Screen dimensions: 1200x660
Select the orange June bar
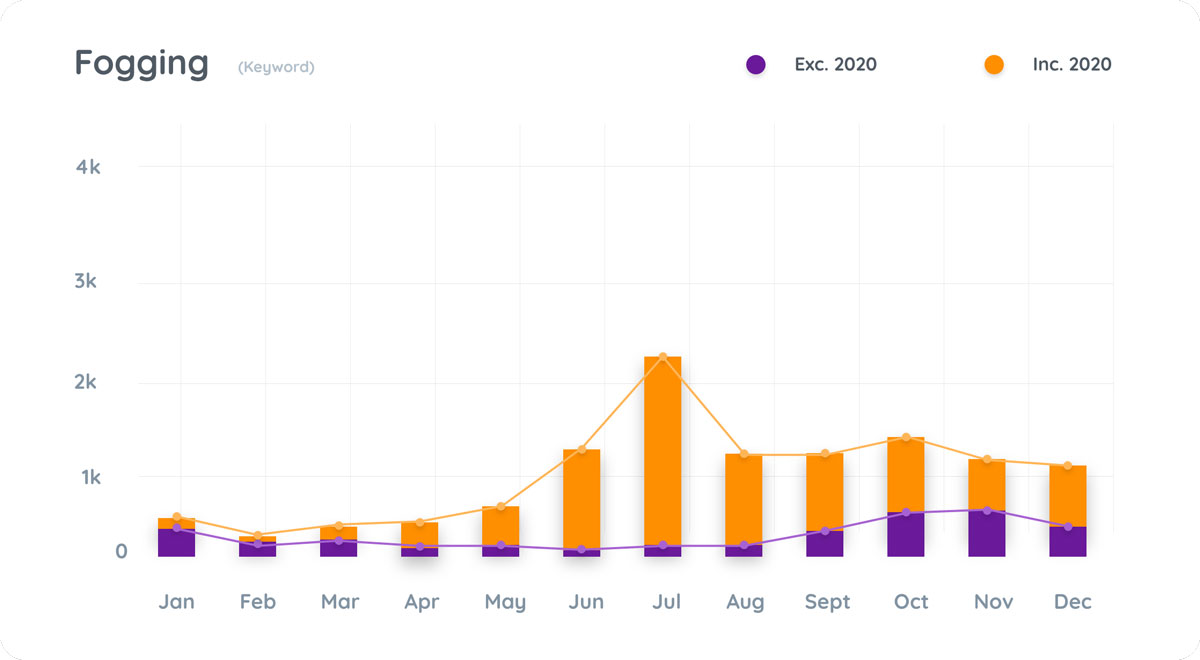(x=582, y=498)
